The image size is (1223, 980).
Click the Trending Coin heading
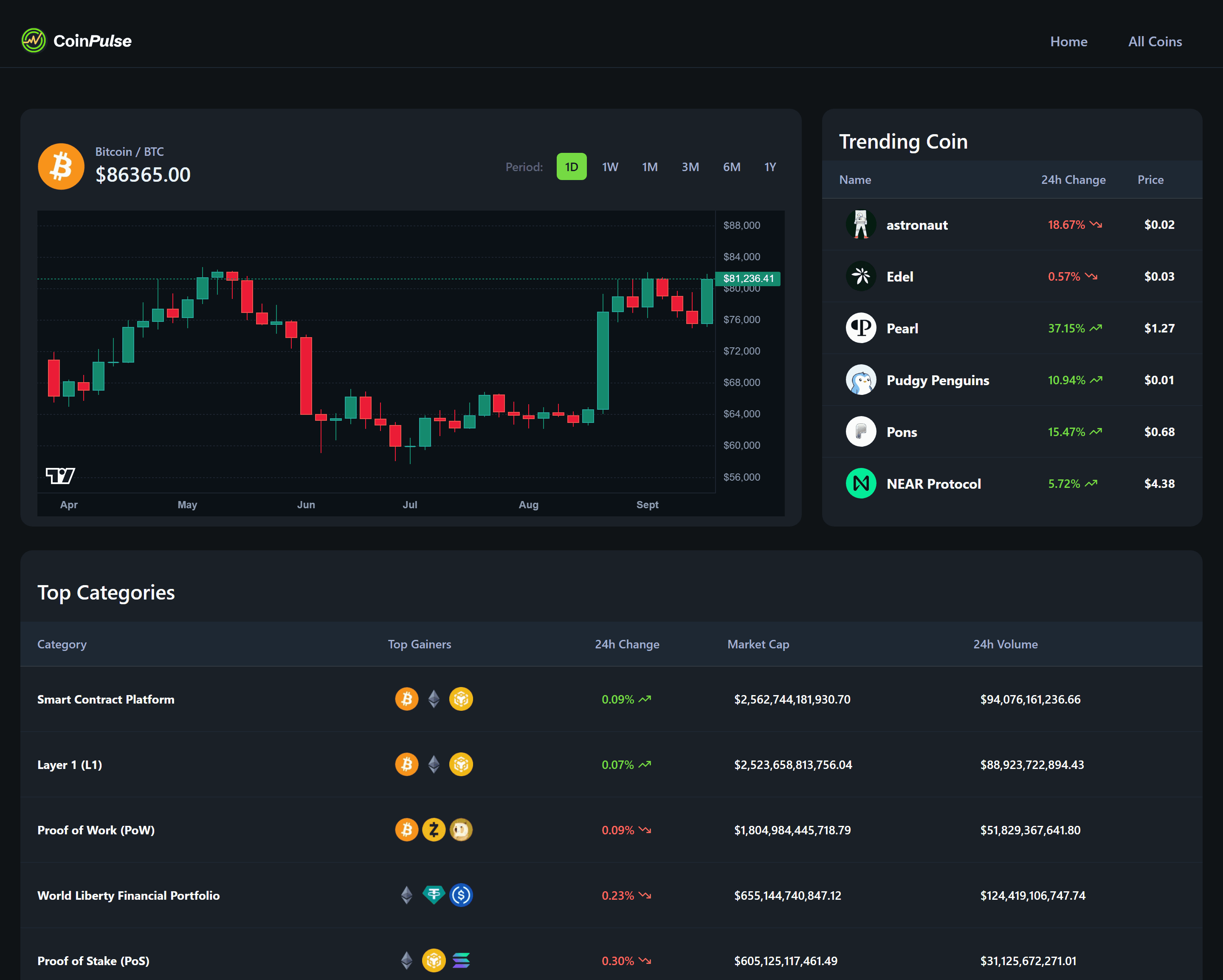[903, 142]
